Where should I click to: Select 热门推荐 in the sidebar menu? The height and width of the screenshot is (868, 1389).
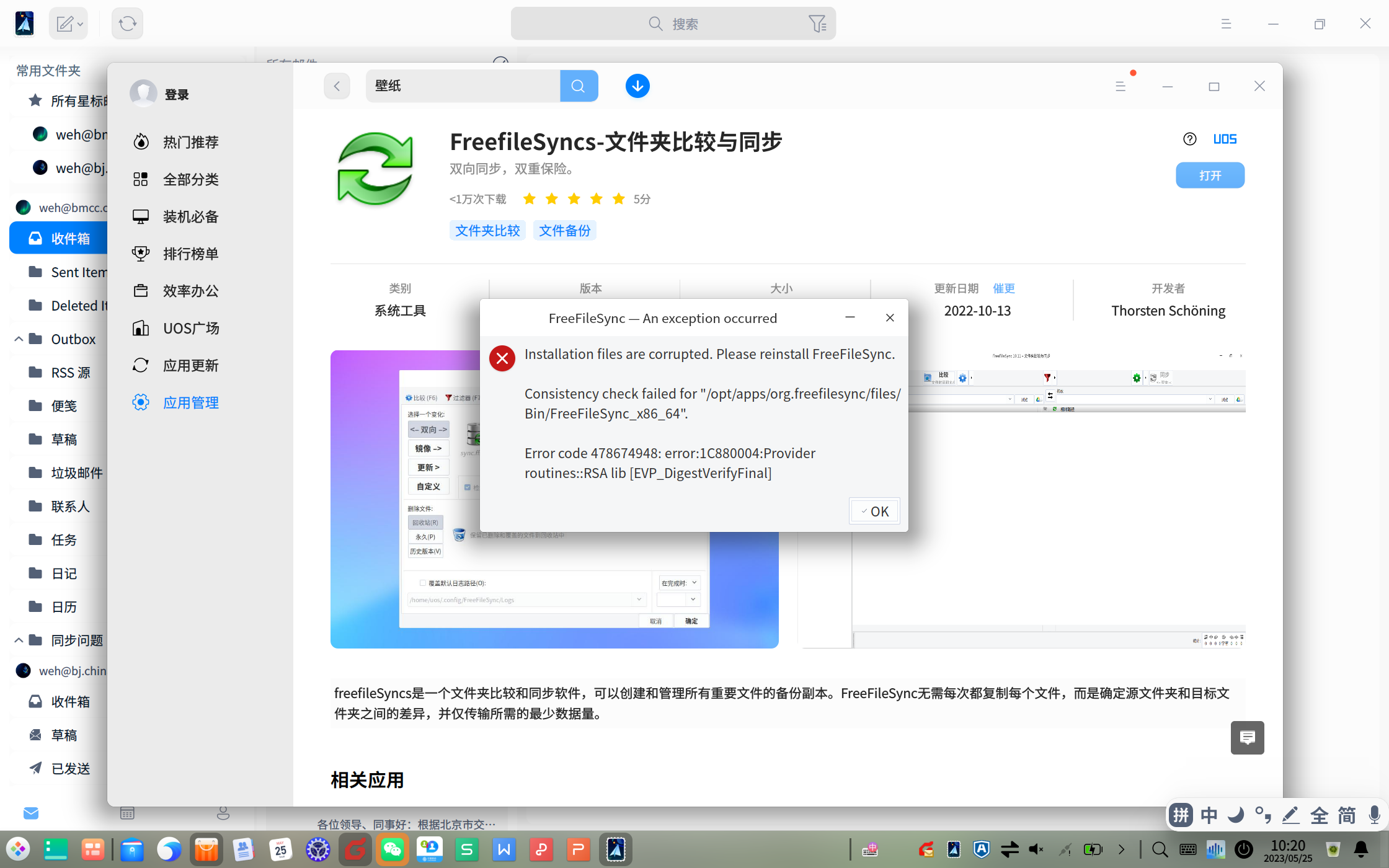tap(190, 141)
